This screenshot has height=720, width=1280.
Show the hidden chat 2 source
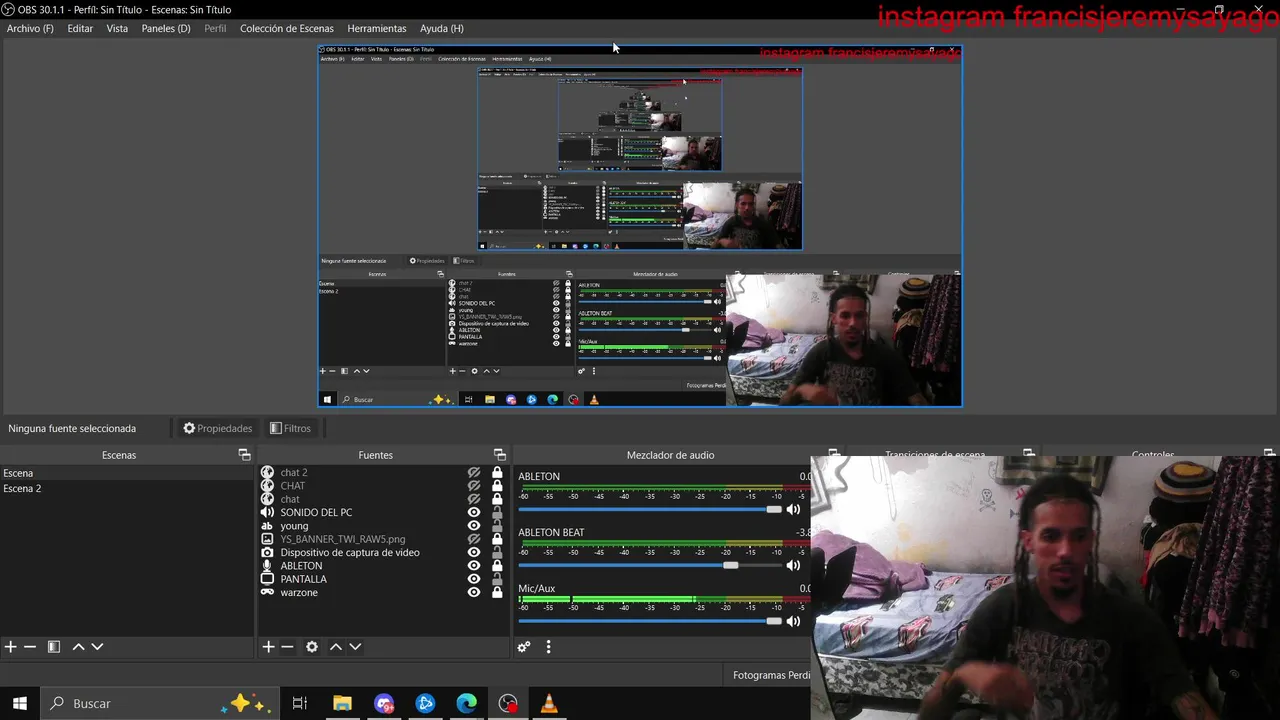pyautogui.click(x=474, y=472)
